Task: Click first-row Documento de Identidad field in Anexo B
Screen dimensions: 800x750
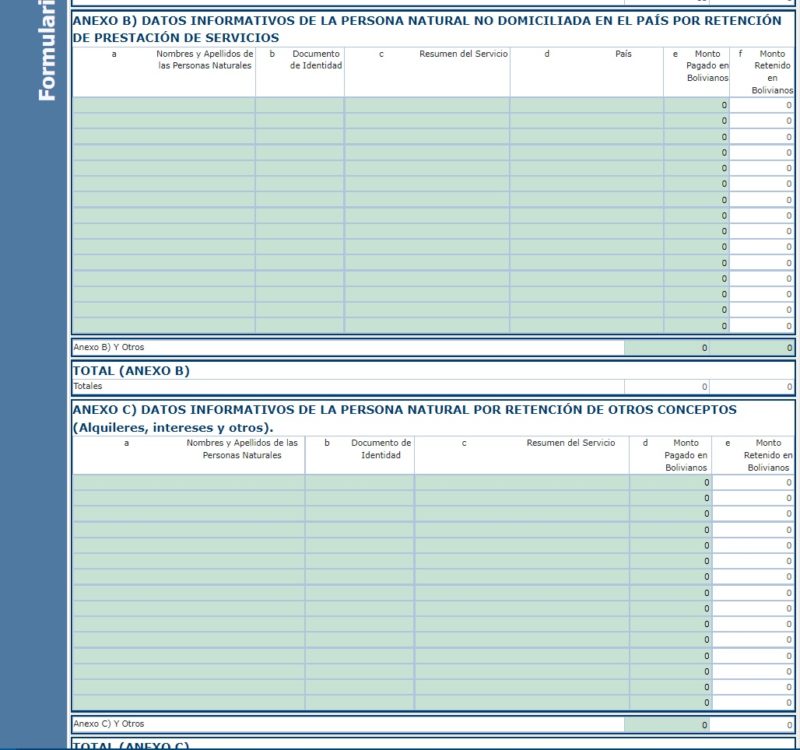Action: pyautogui.click(x=299, y=105)
